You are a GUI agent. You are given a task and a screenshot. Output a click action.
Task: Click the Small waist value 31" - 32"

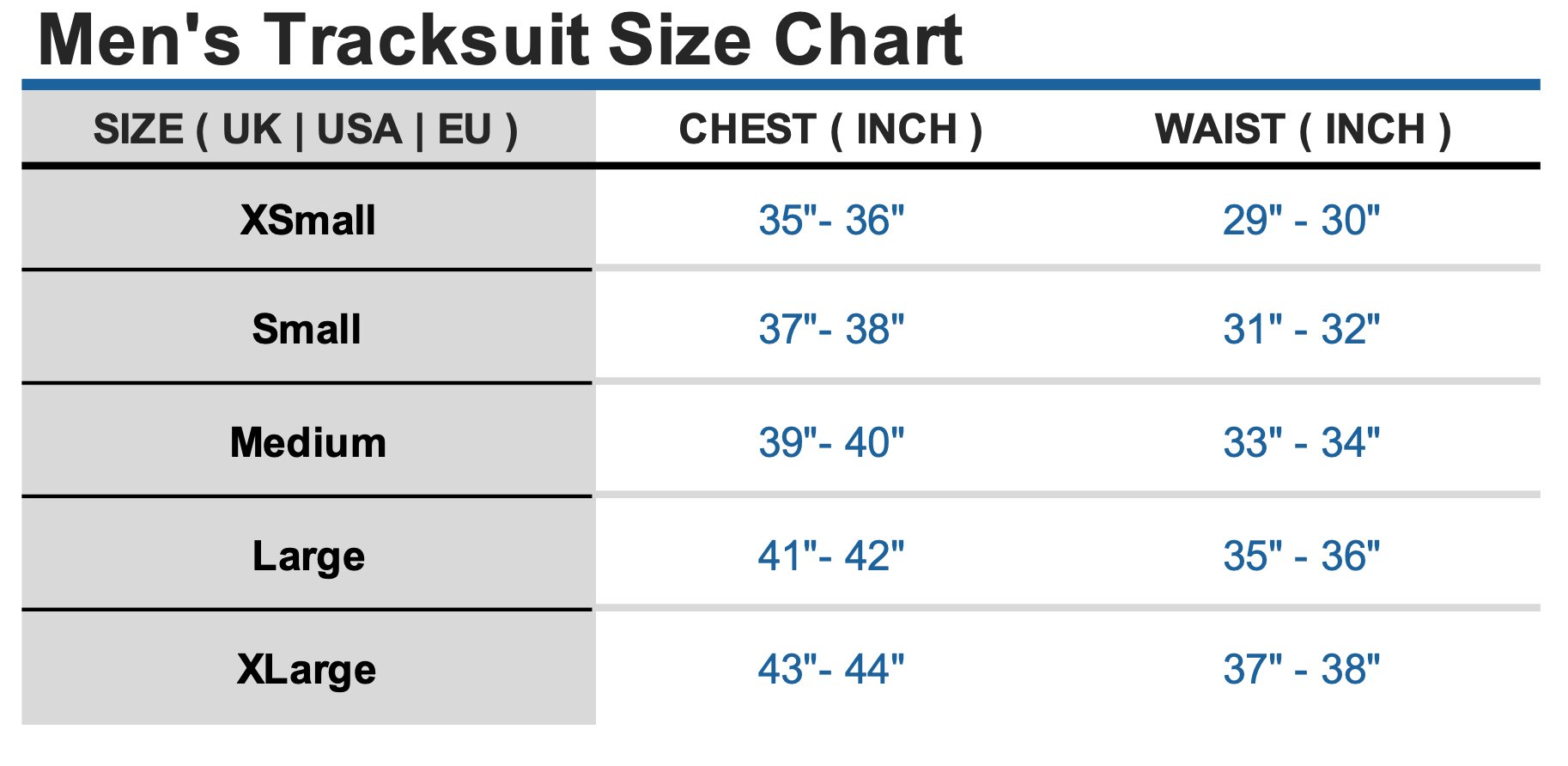point(1301,330)
